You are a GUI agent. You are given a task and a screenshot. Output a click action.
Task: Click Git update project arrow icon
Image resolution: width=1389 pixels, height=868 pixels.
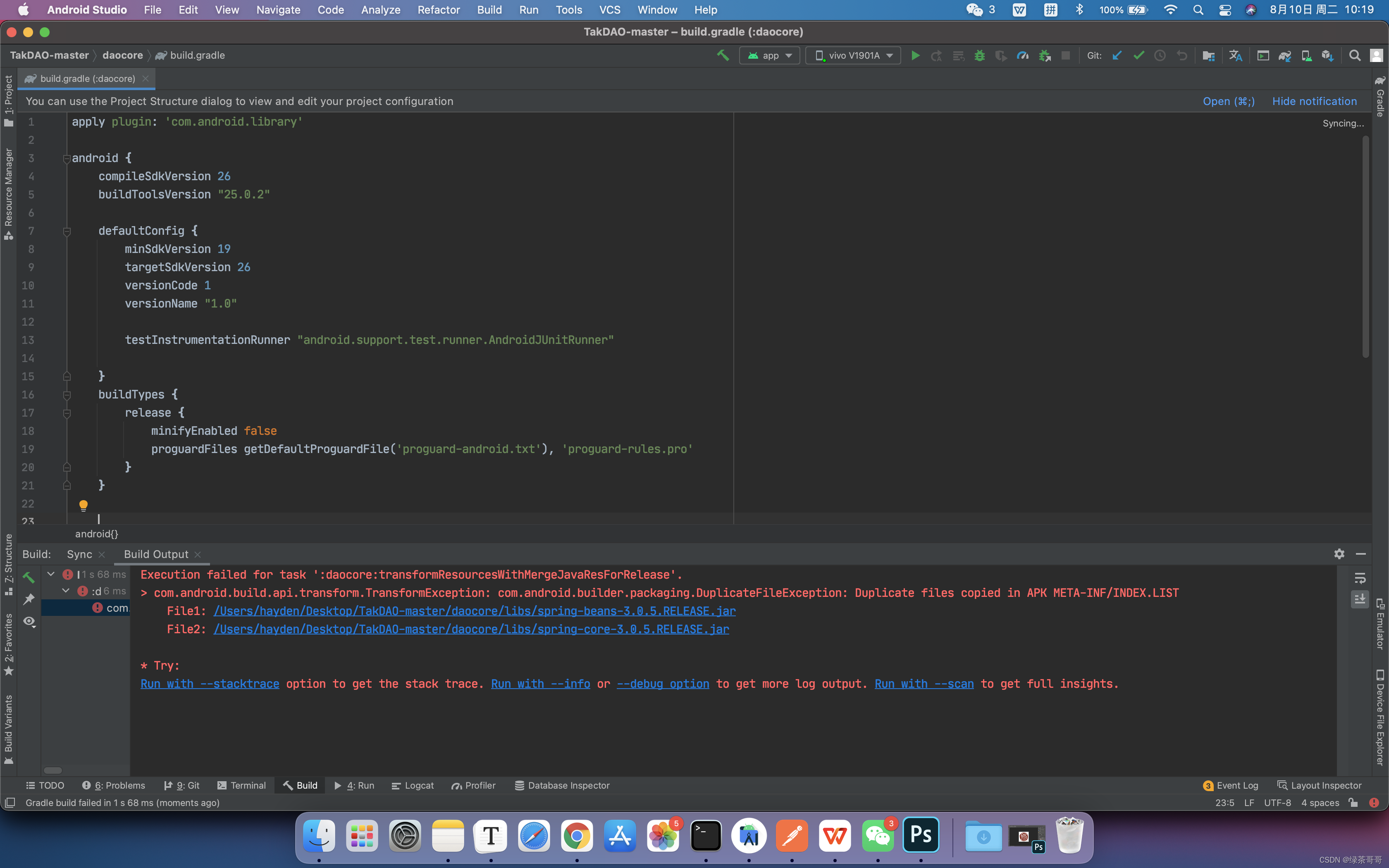tap(1117, 56)
